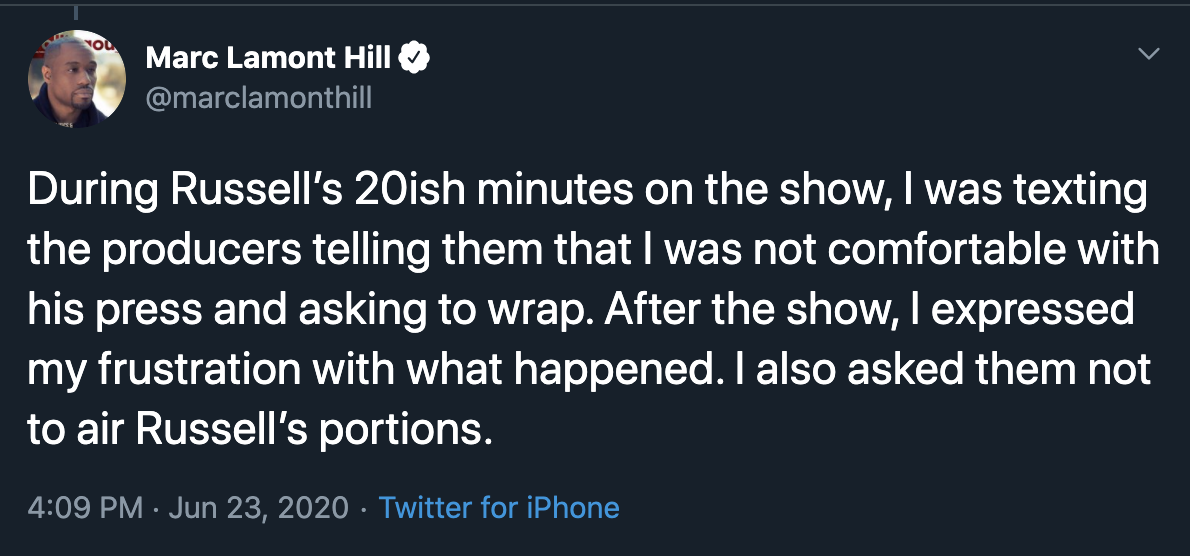Image resolution: width=1190 pixels, height=556 pixels.
Task: Click Marc Lamont Hill's profile avatar
Action: [76, 78]
